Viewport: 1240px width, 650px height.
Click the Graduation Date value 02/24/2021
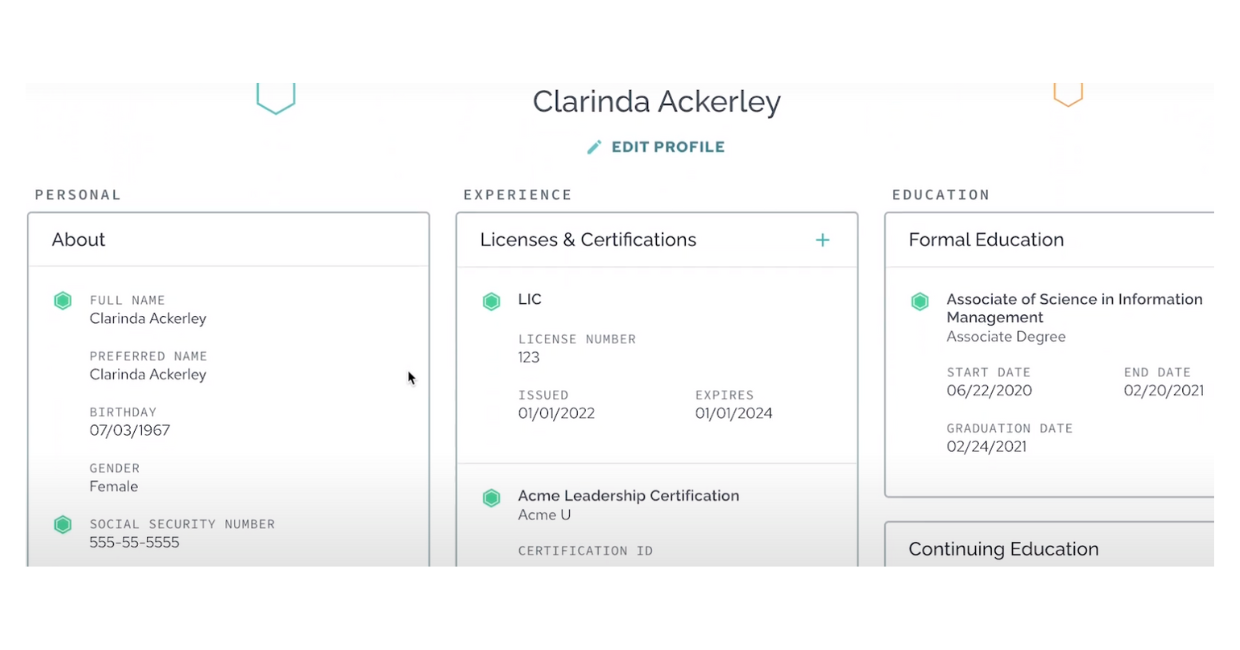pos(986,446)
